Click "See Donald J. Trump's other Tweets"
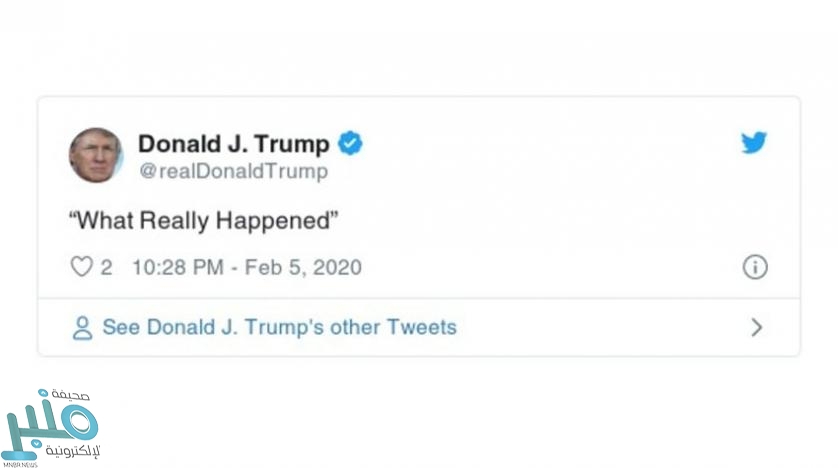Viewport: 838px width, 468px height. 279,327
